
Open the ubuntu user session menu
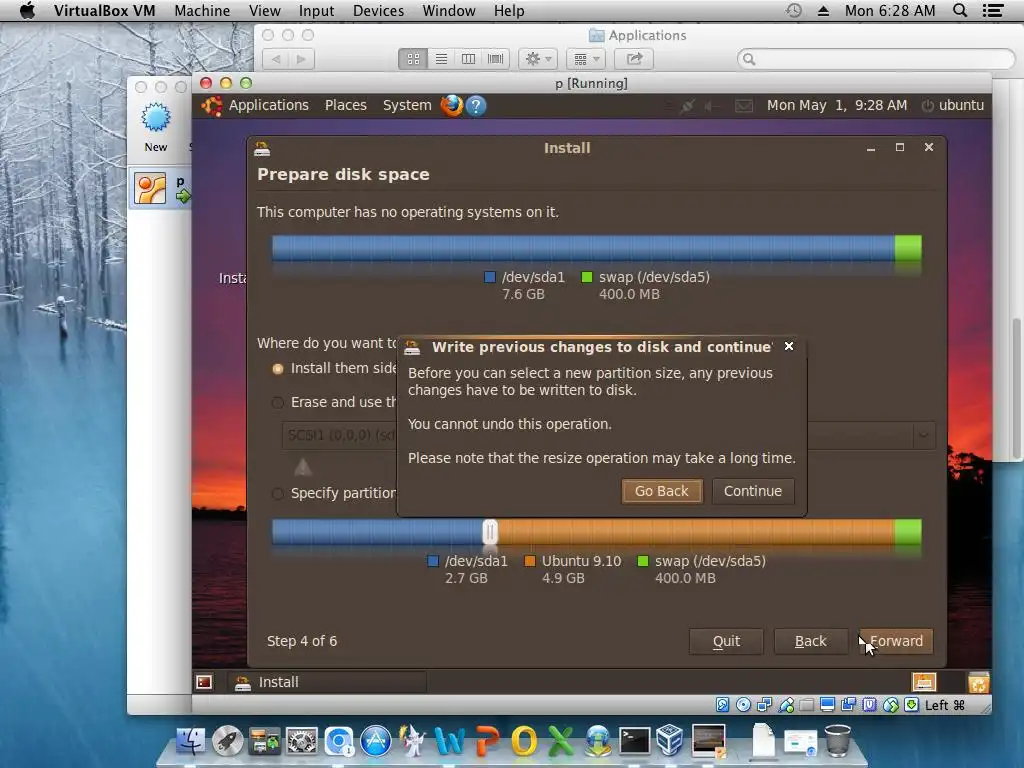[x=953, y=105]
